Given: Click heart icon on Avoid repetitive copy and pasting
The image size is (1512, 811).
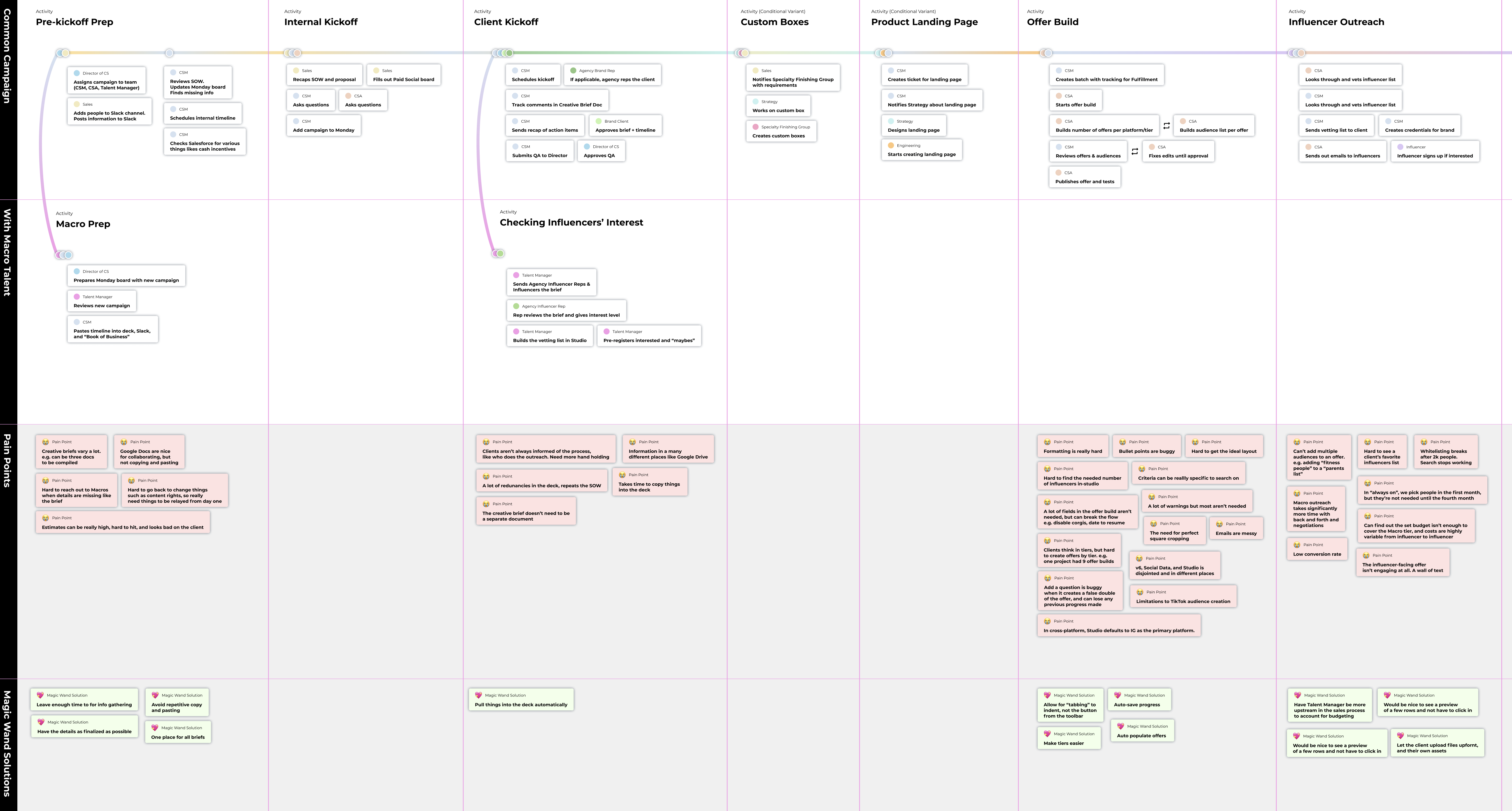Looking at the screenshot, I should (155, 695).
